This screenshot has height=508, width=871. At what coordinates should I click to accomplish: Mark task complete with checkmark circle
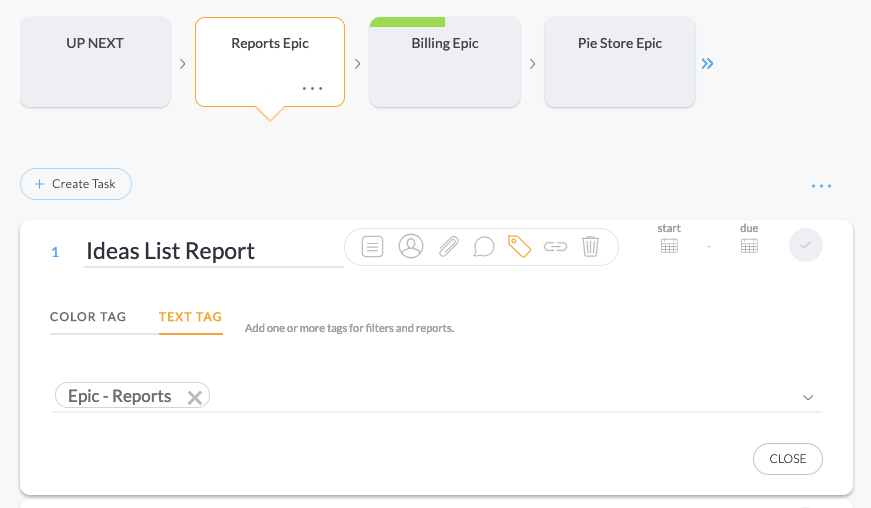point(805,245)
